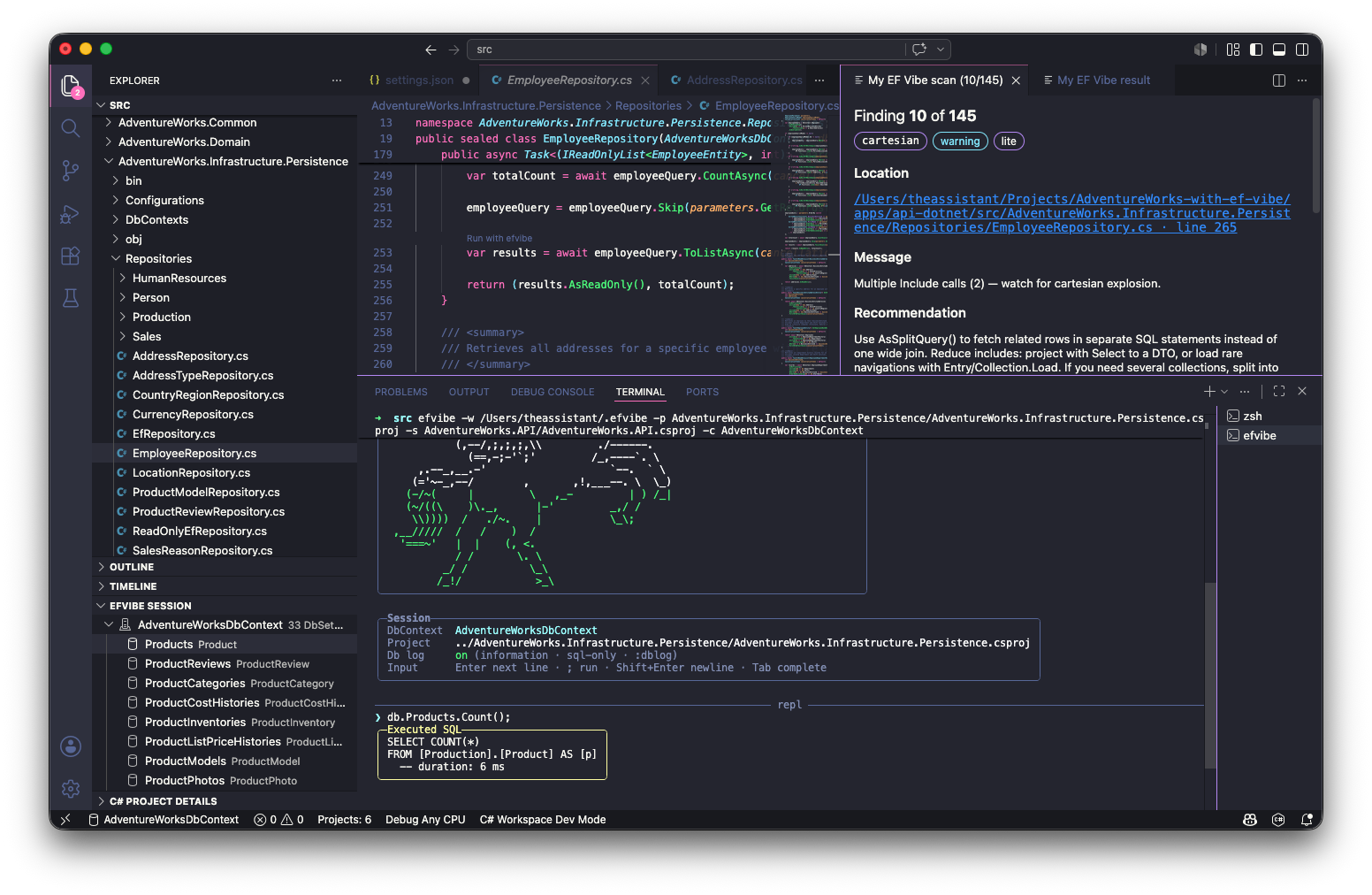Click the src command center search field

(686, 50)
